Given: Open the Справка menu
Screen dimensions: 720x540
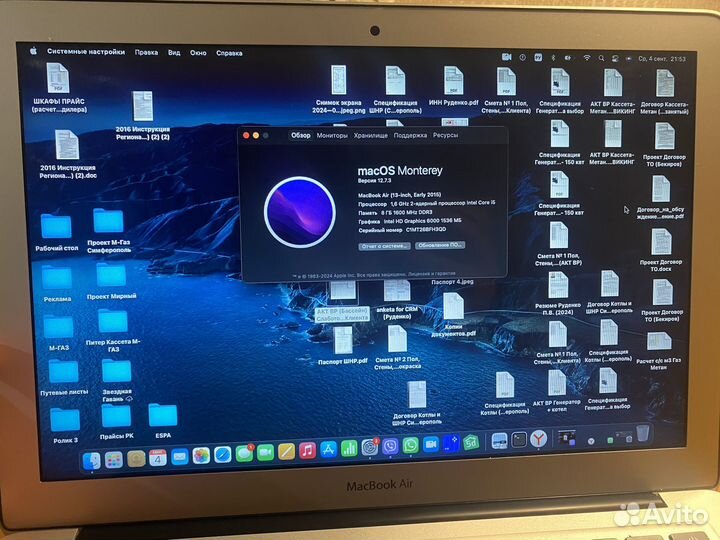Looking at the screenshot, I should [x=229, y=53].
